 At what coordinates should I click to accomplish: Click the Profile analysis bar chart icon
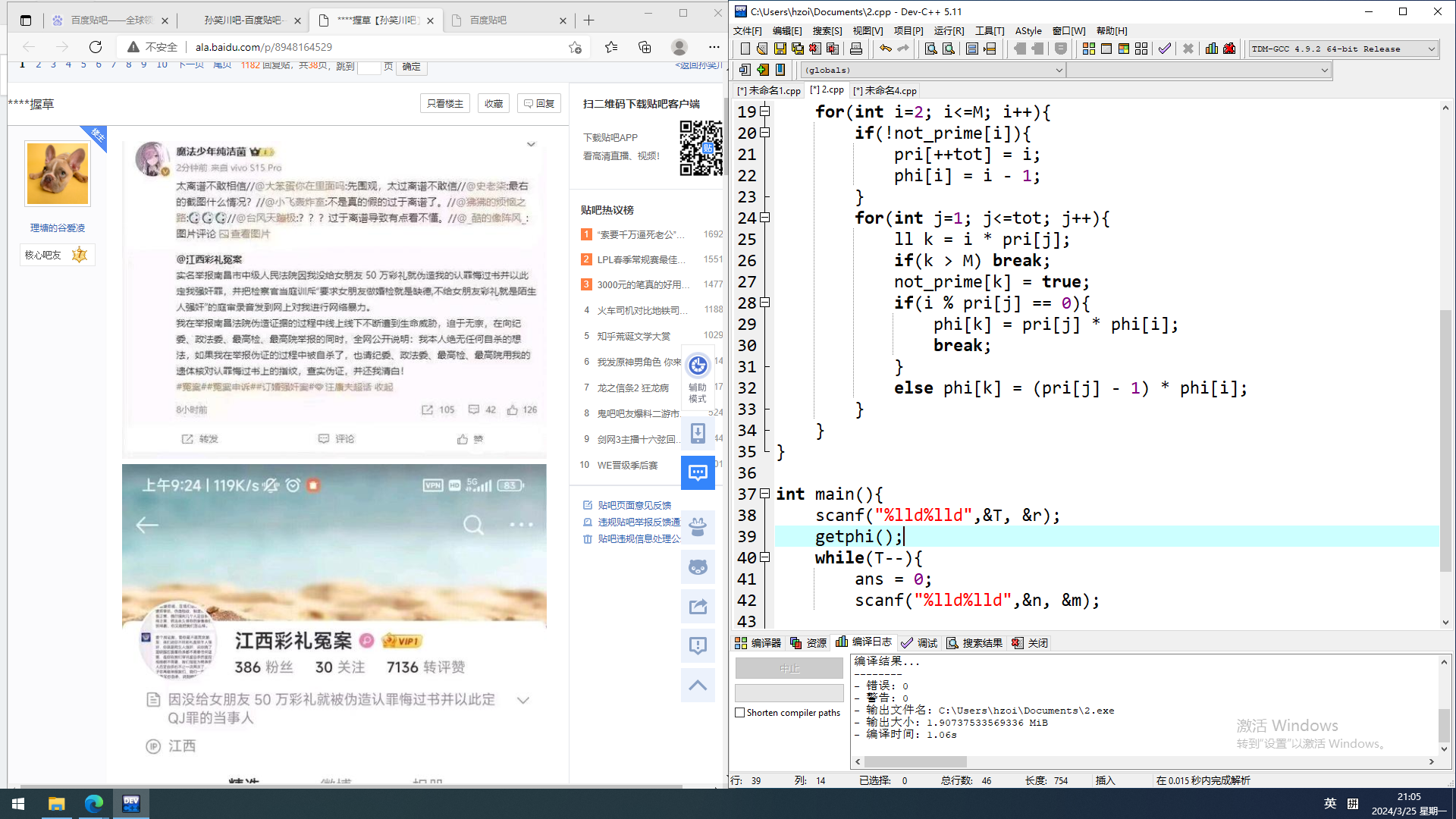tap(1211, 49)
